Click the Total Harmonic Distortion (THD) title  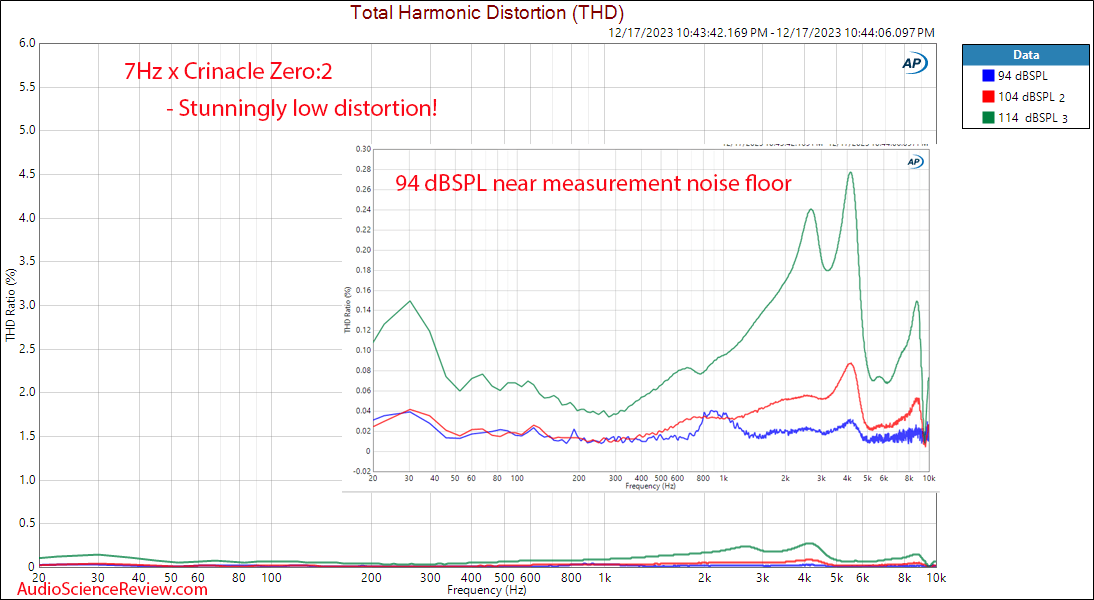pyautogui.click(x=486, y=12)
